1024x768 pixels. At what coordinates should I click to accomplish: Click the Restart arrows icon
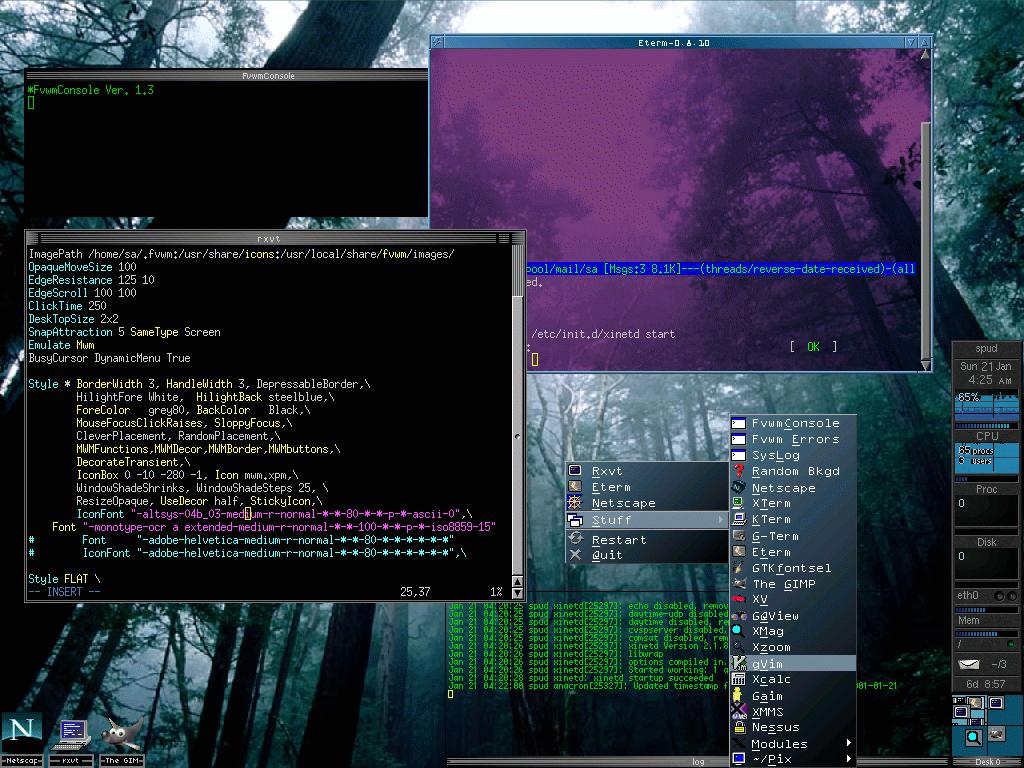(x=575, y=539)
